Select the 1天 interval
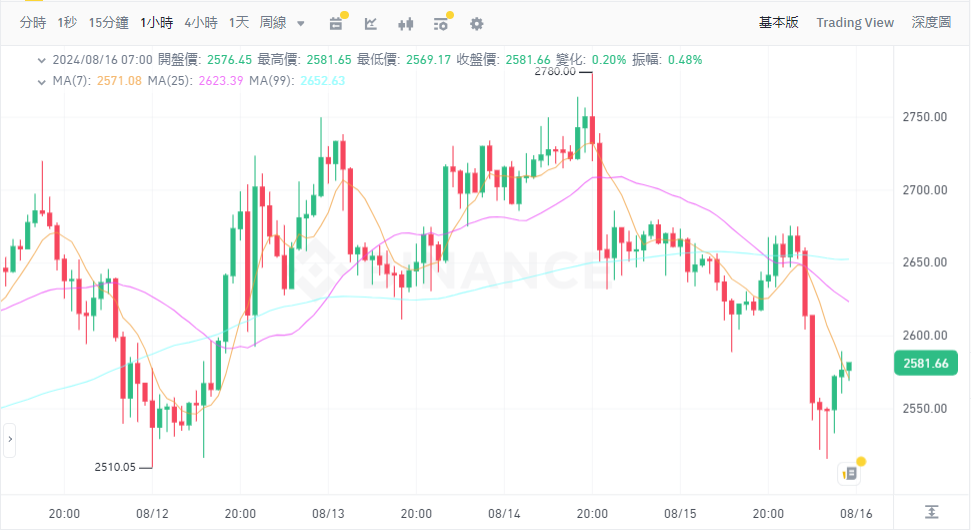The height and width of the screenshot is (530, 971). click(238, 22)
